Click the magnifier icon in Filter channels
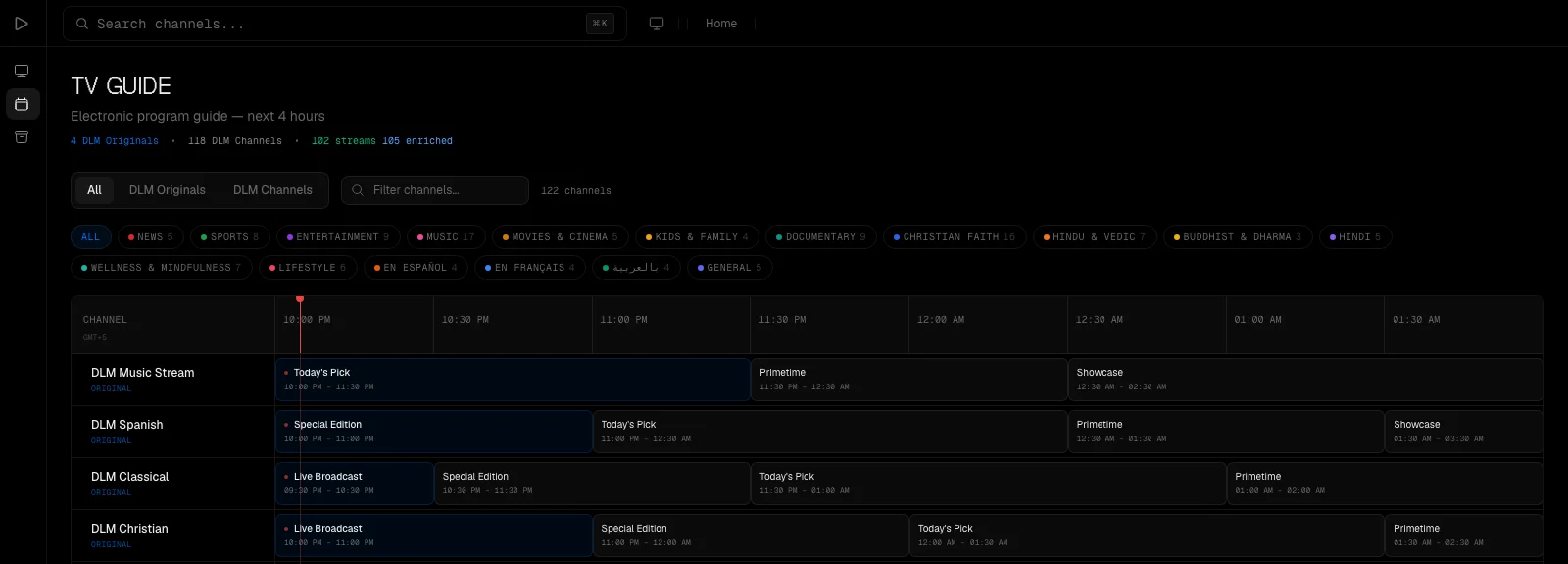The height and width of the screenshot is (564, 1568). point(358,190)
